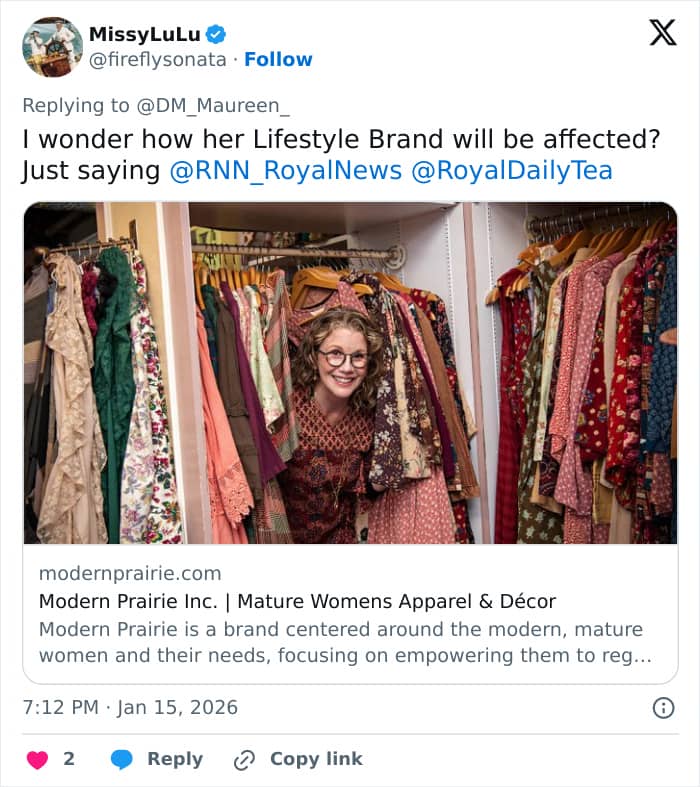
Task: Open the MissyLuLu display name
Action: click(144, 34)
